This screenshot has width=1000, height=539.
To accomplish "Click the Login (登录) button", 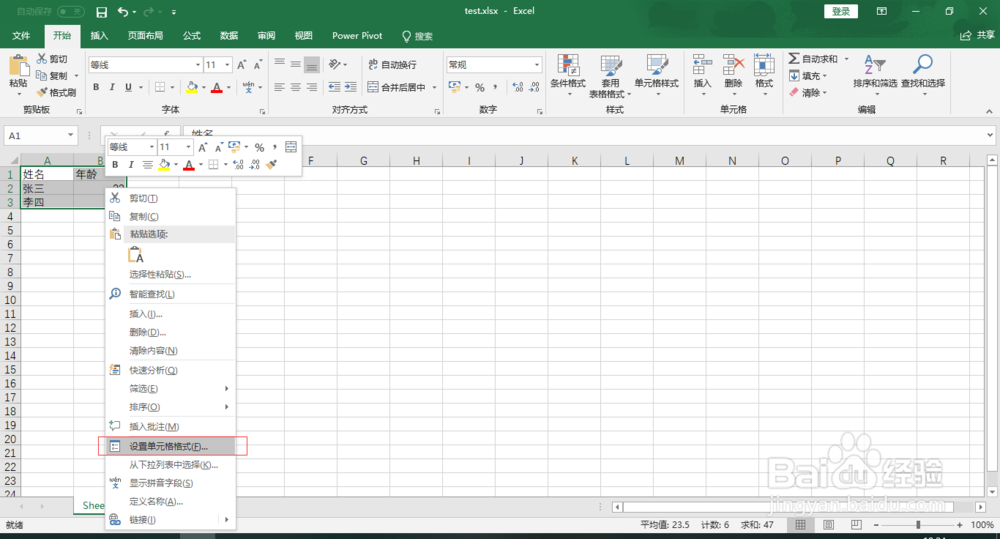I will [x=841, y=11].
